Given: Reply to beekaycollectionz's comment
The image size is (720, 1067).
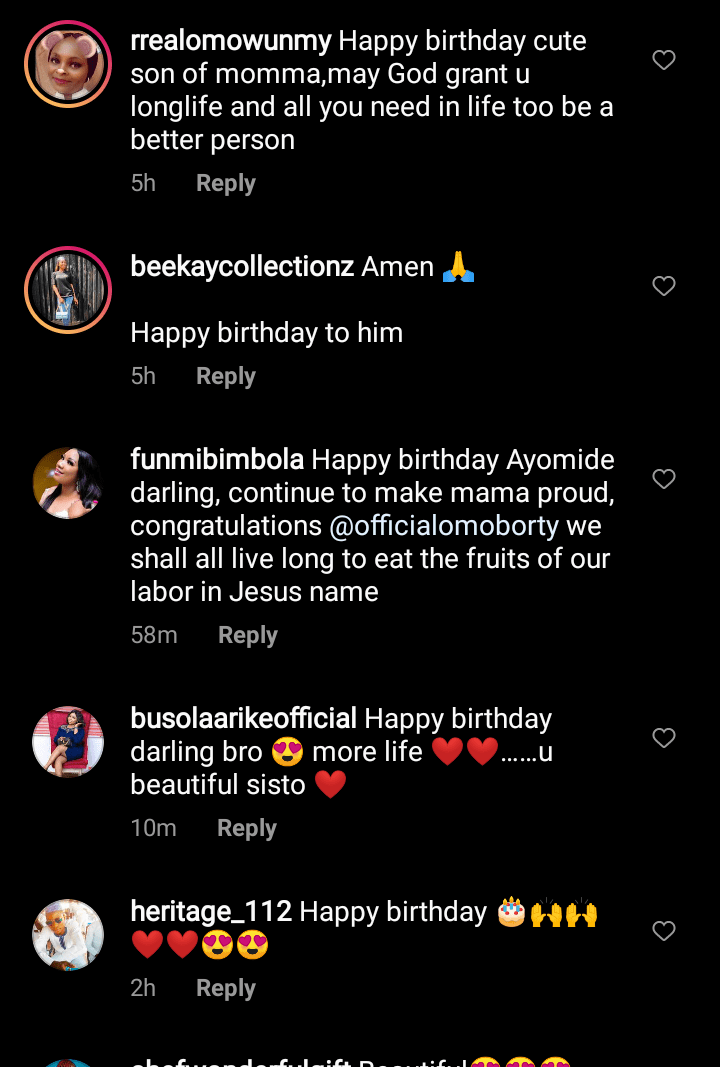Looking at the screenshot, I should click(226, 376).
